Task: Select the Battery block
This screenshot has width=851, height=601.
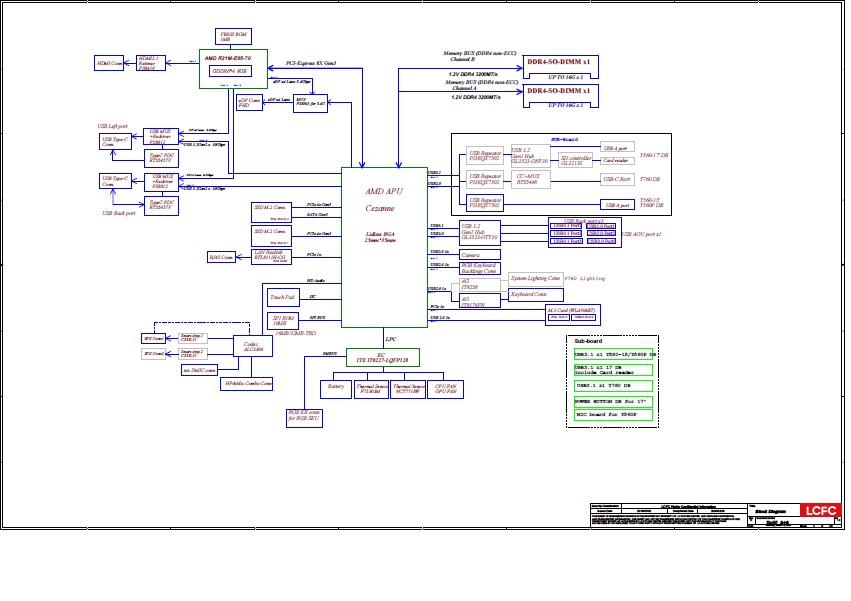Action: tap(335, 389)
